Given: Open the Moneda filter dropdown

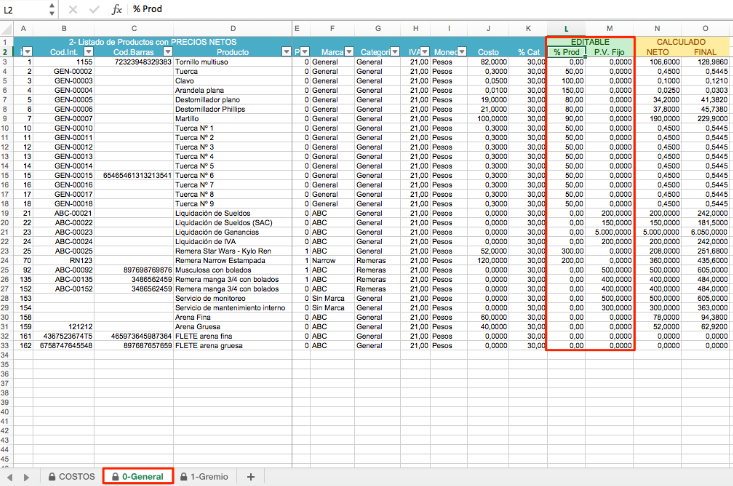Looking at the screenshot, I should pyautogui.click(x=462, y=52).
